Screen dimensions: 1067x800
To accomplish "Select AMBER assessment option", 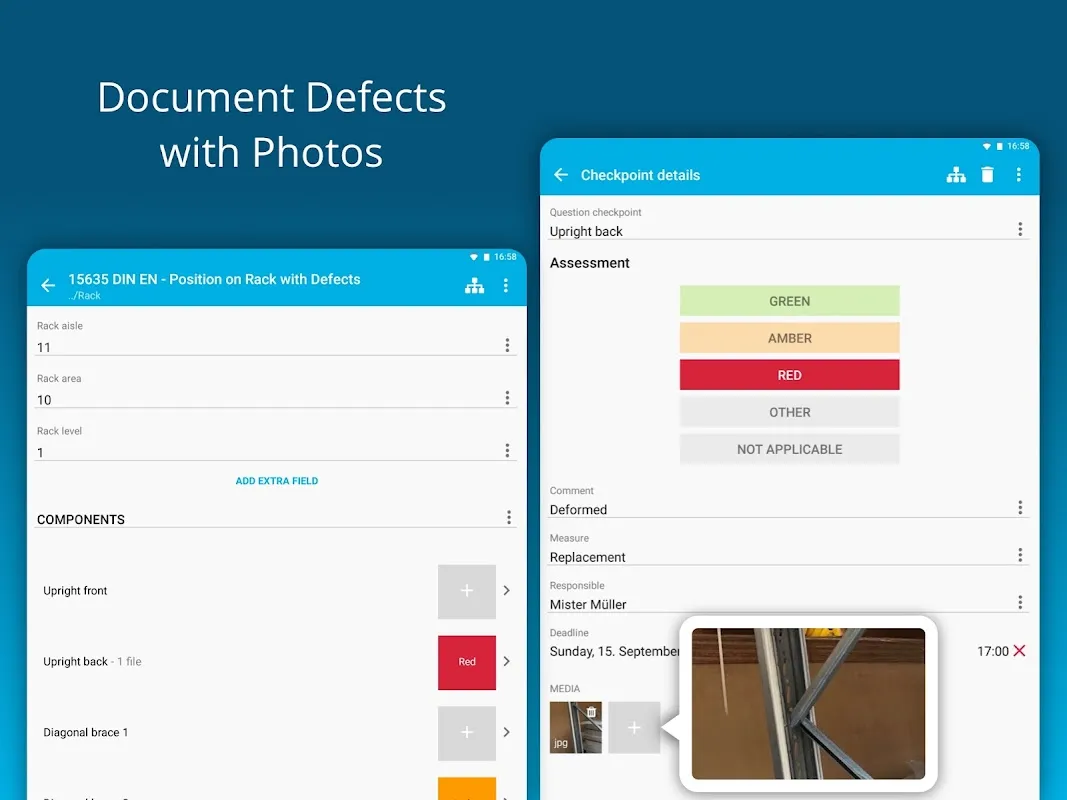I will (789, 338).
